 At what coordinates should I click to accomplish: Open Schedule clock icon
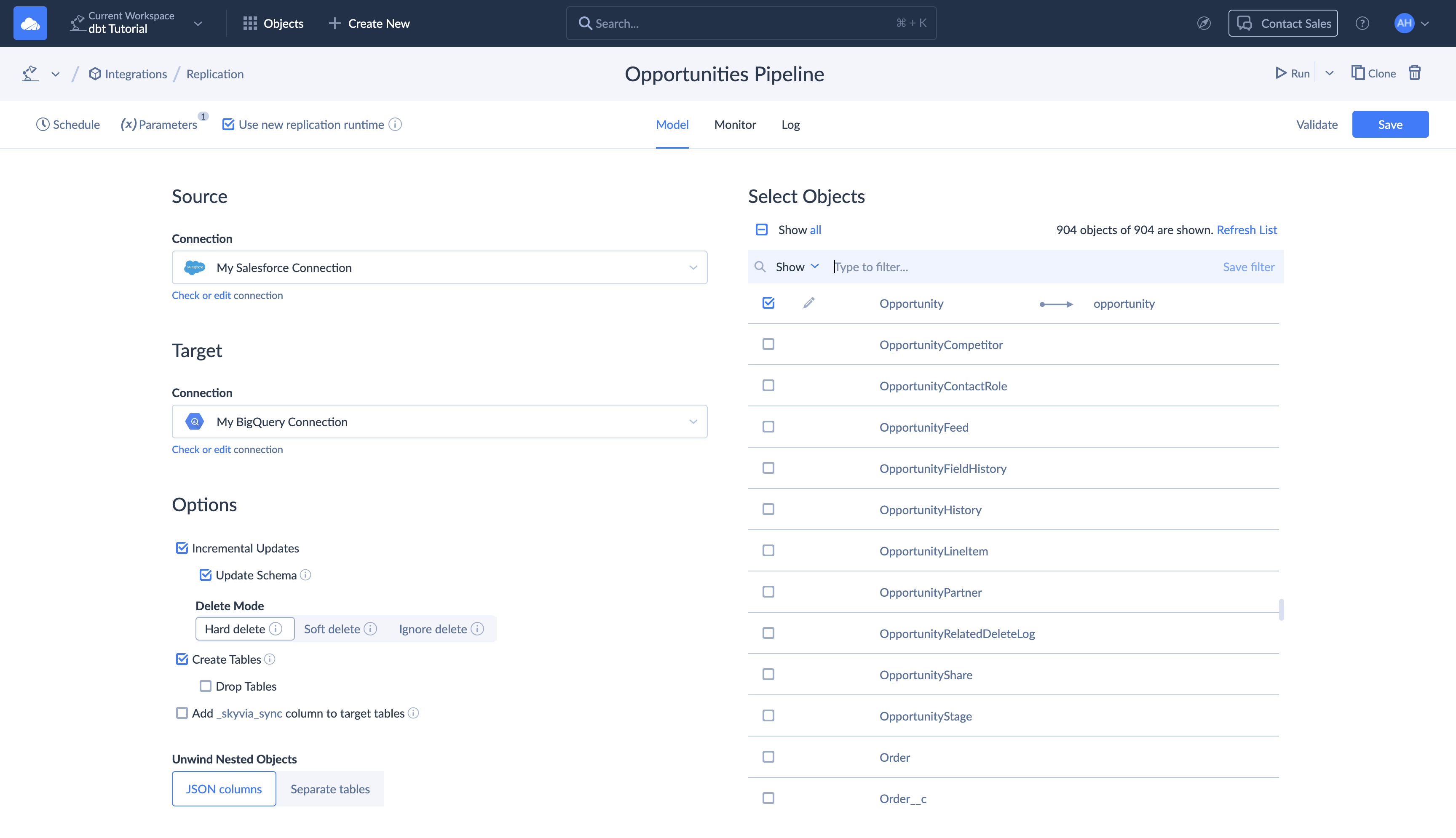[43, 124]
